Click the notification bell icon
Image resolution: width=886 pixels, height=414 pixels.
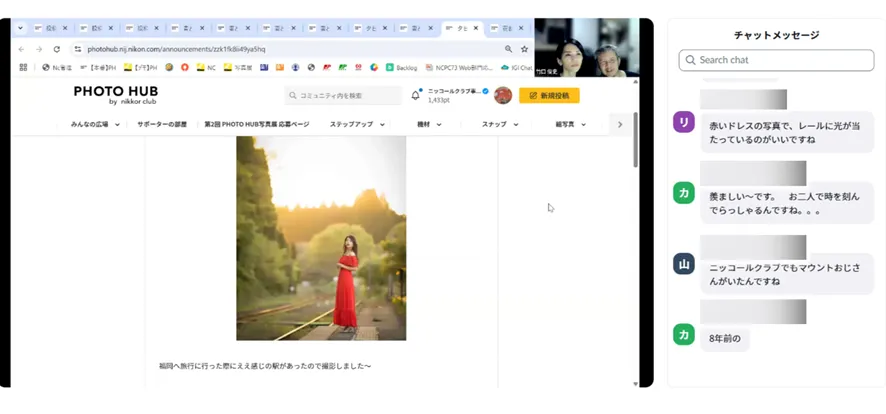tap(415, 95)
